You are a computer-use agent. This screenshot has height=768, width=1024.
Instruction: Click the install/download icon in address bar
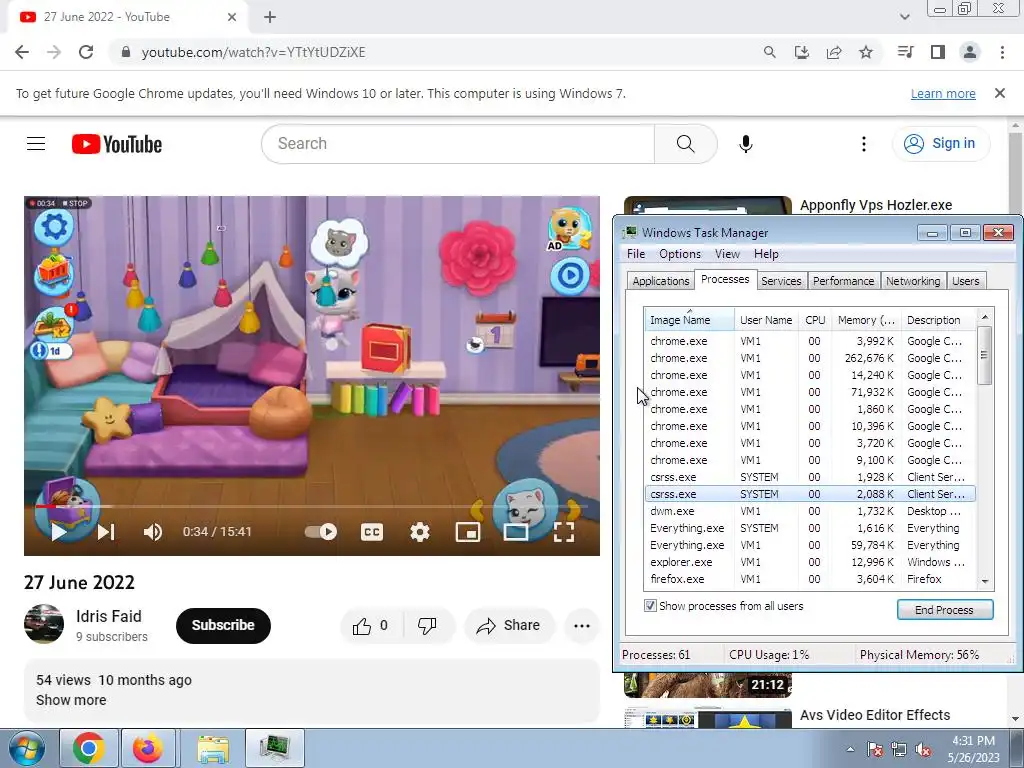coord(802,52)
